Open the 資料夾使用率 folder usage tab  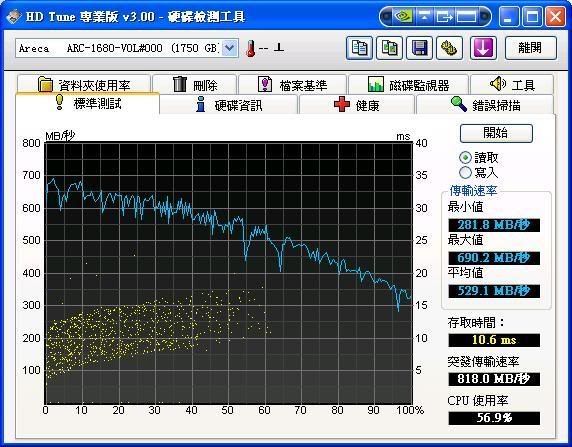tap(84, 85)
